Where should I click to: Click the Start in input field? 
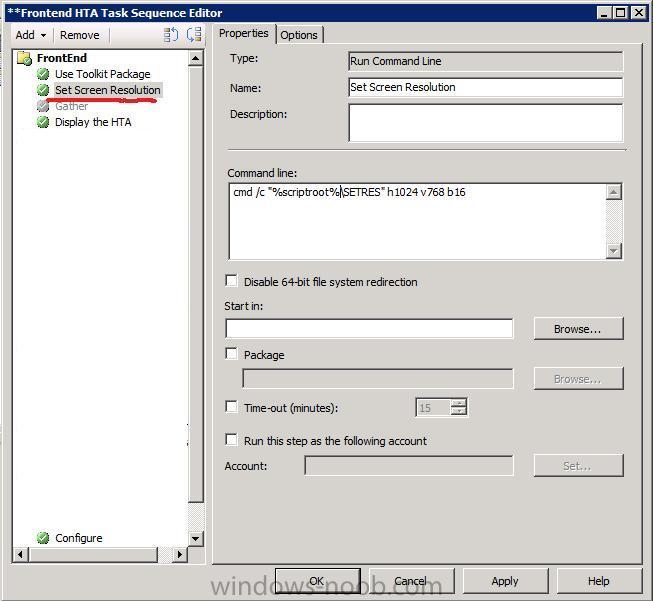(x=369, y=328)
